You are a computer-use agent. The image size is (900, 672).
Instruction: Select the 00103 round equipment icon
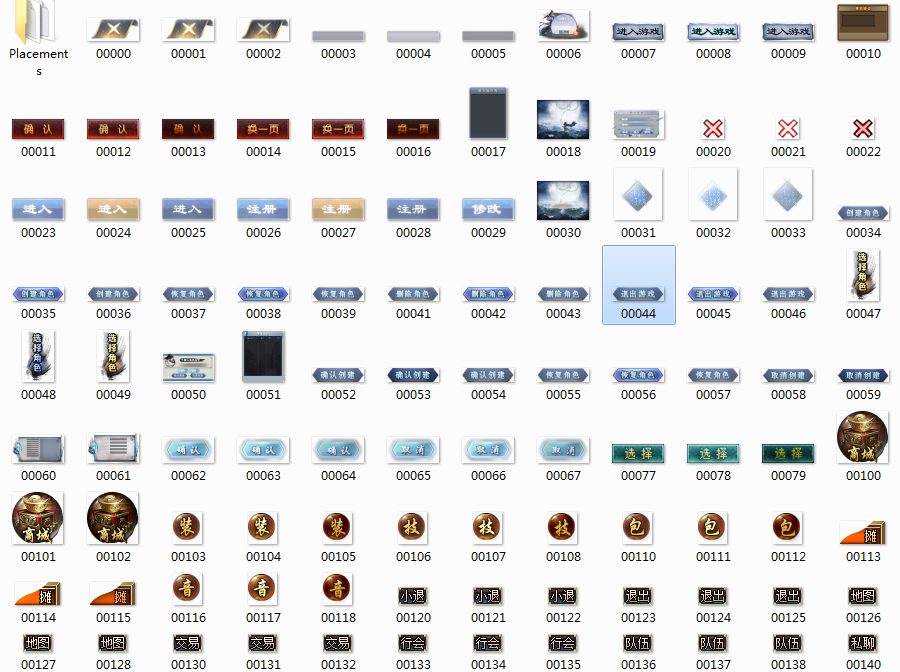coord(188,527)
